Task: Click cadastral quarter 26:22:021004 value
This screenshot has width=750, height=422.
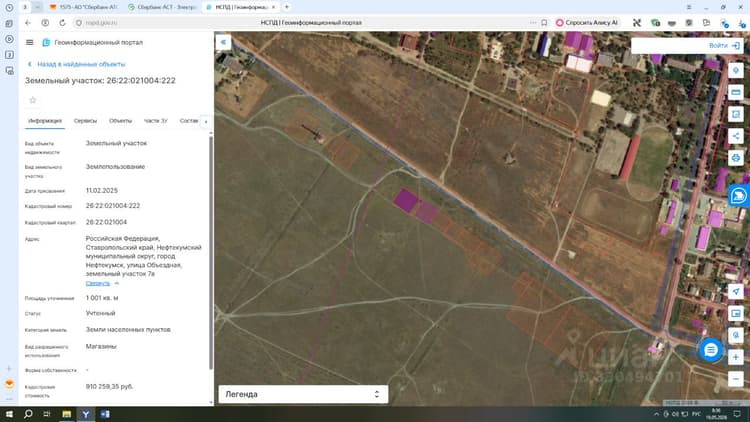Action: coord(106,222)
